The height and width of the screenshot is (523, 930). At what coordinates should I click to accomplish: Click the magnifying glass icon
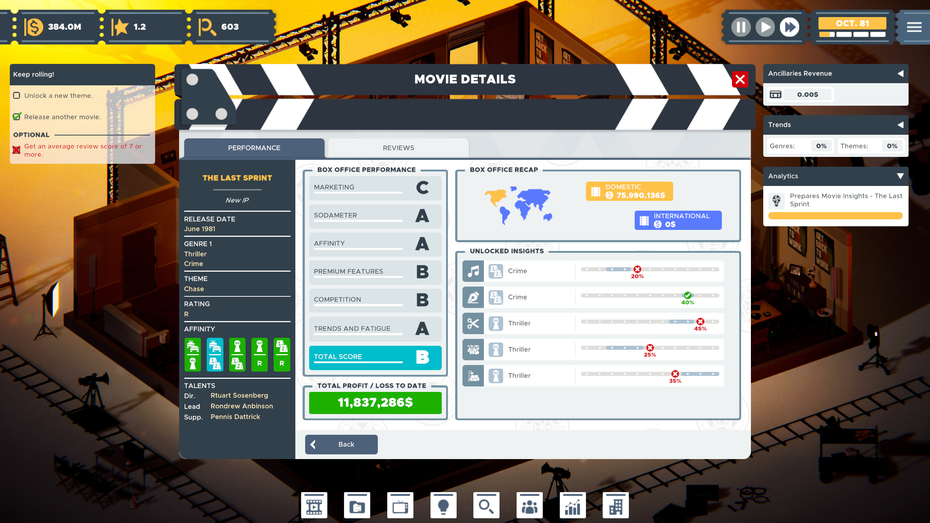(x=486, y=506)
